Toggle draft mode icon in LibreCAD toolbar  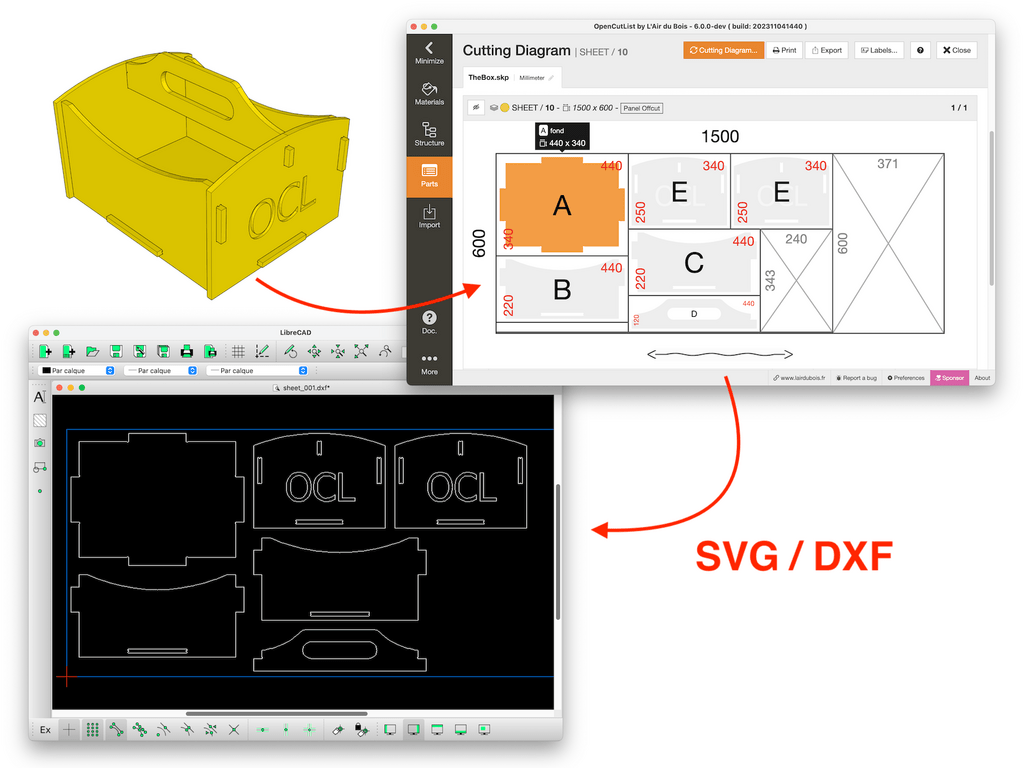(x=262, y=351)
